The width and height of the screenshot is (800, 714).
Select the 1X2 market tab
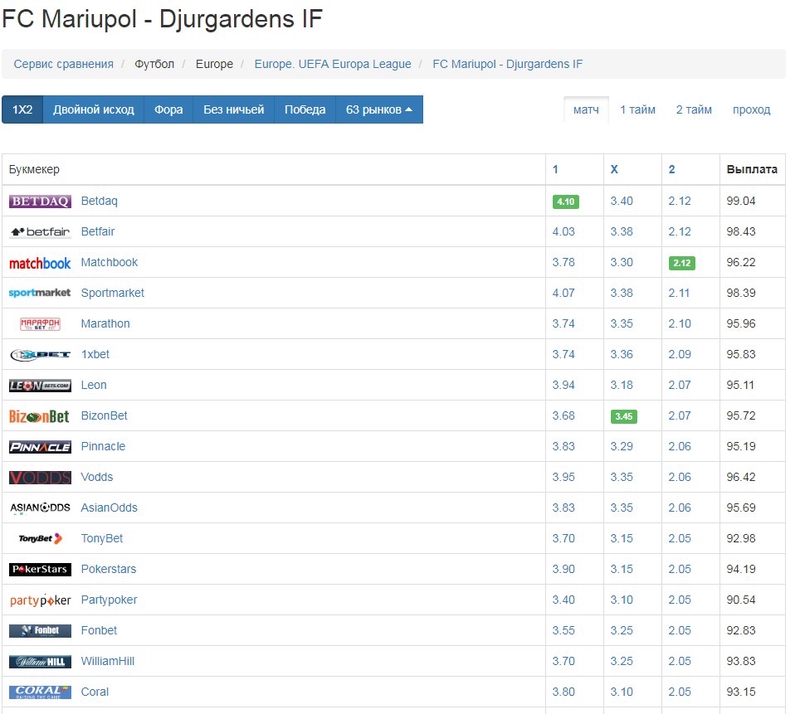22,110
